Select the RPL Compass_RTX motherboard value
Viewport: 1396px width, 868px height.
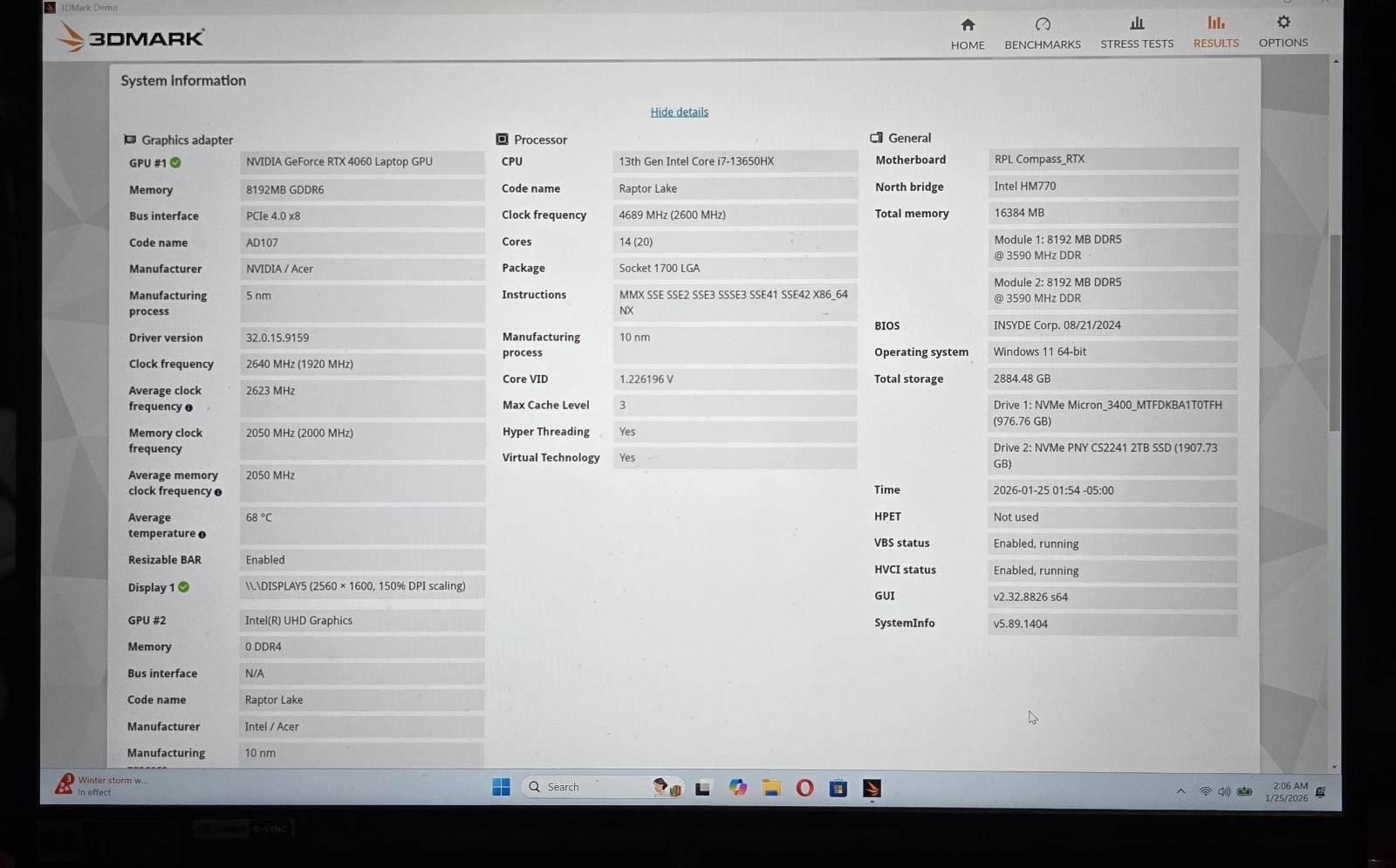[x=1112, y=159]
